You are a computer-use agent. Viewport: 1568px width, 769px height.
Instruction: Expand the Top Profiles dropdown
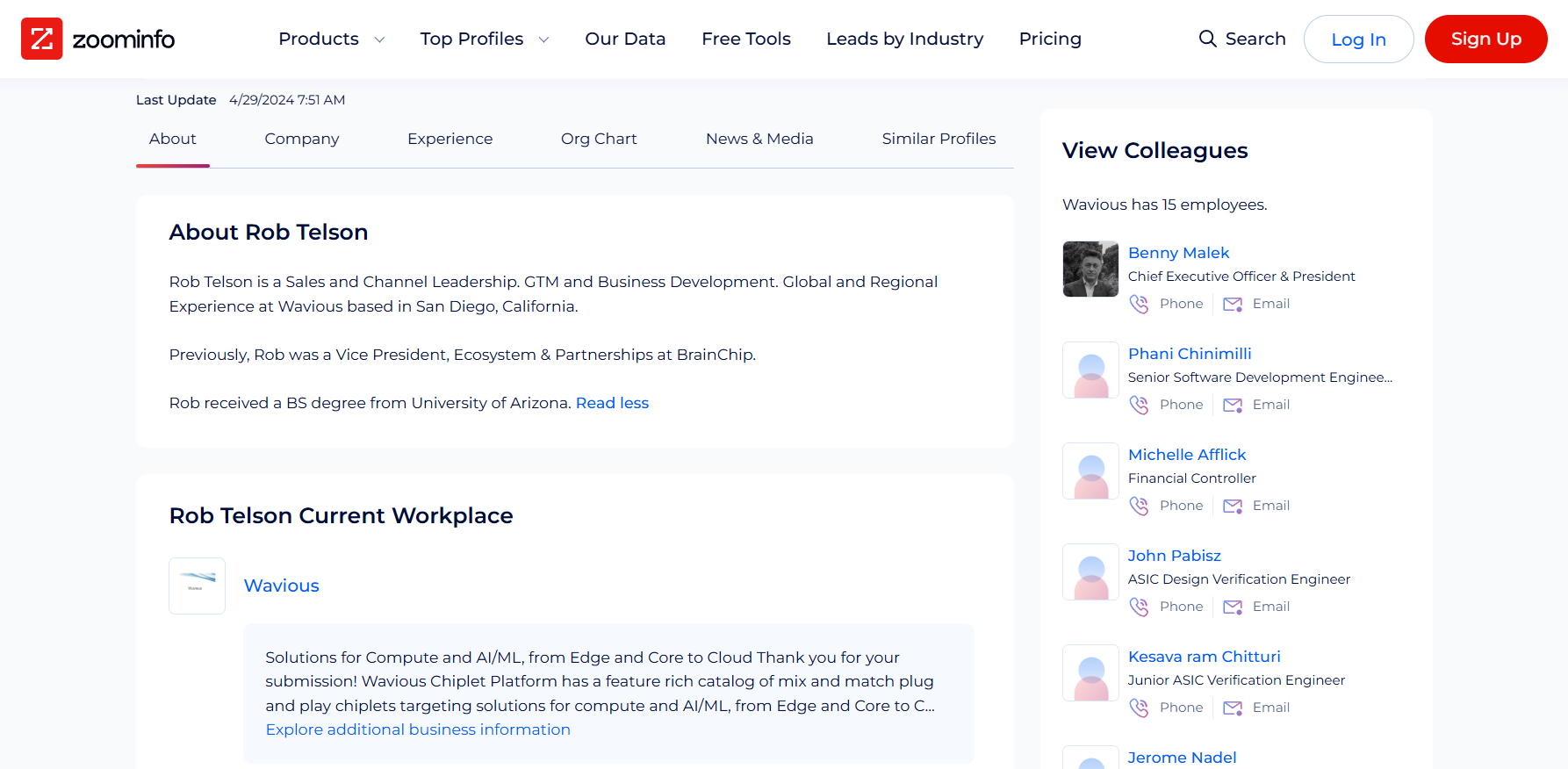coord(484,39)
